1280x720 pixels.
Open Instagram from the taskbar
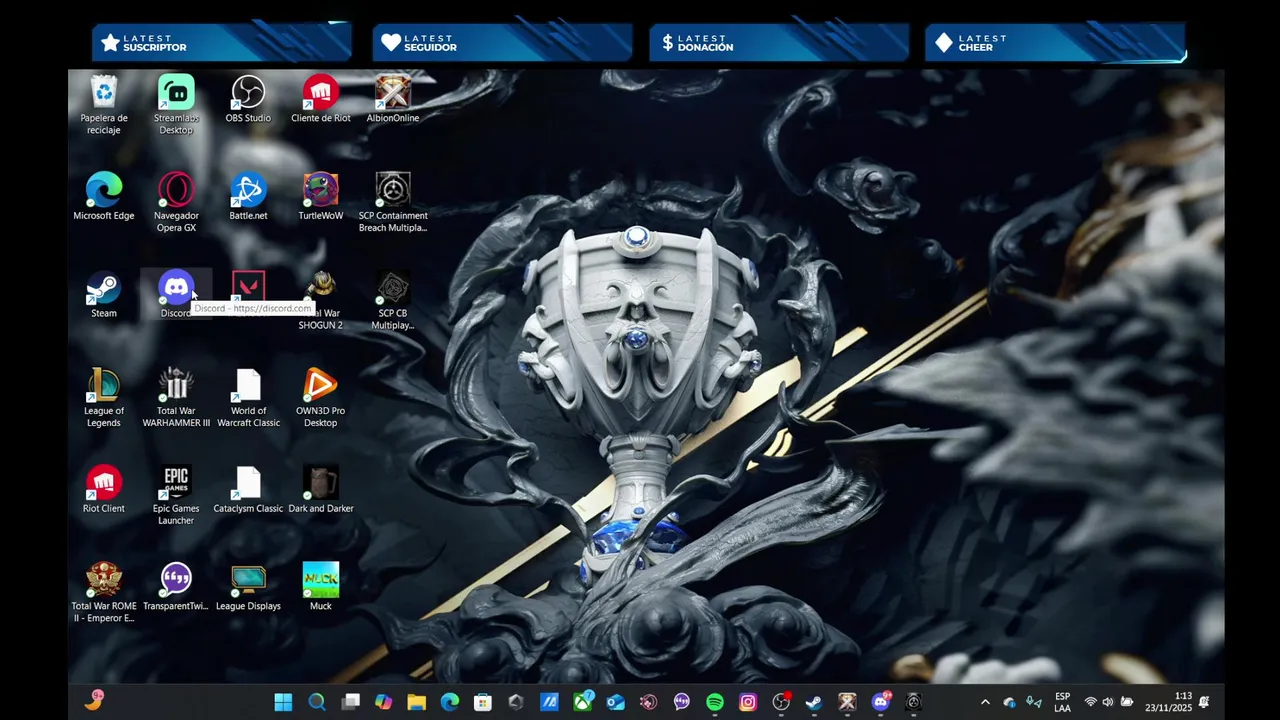coord(747,703)
